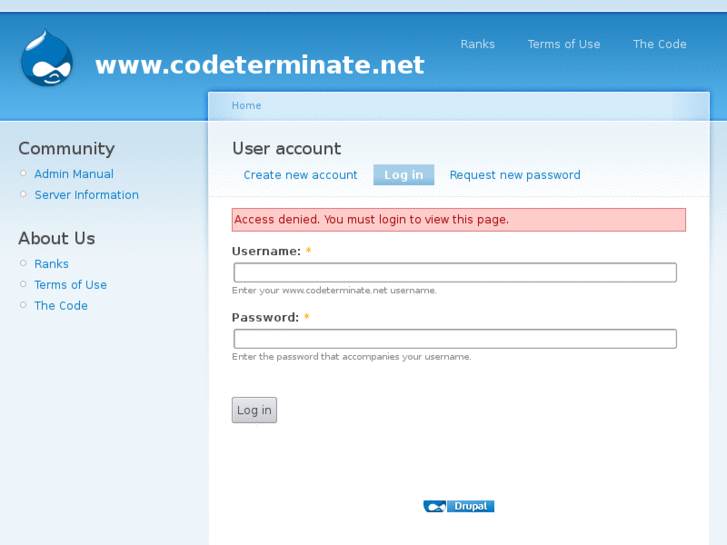Viewport: 727px width, 545px height.
Task: Click the About Us sidebar heading
Action: 57,238
